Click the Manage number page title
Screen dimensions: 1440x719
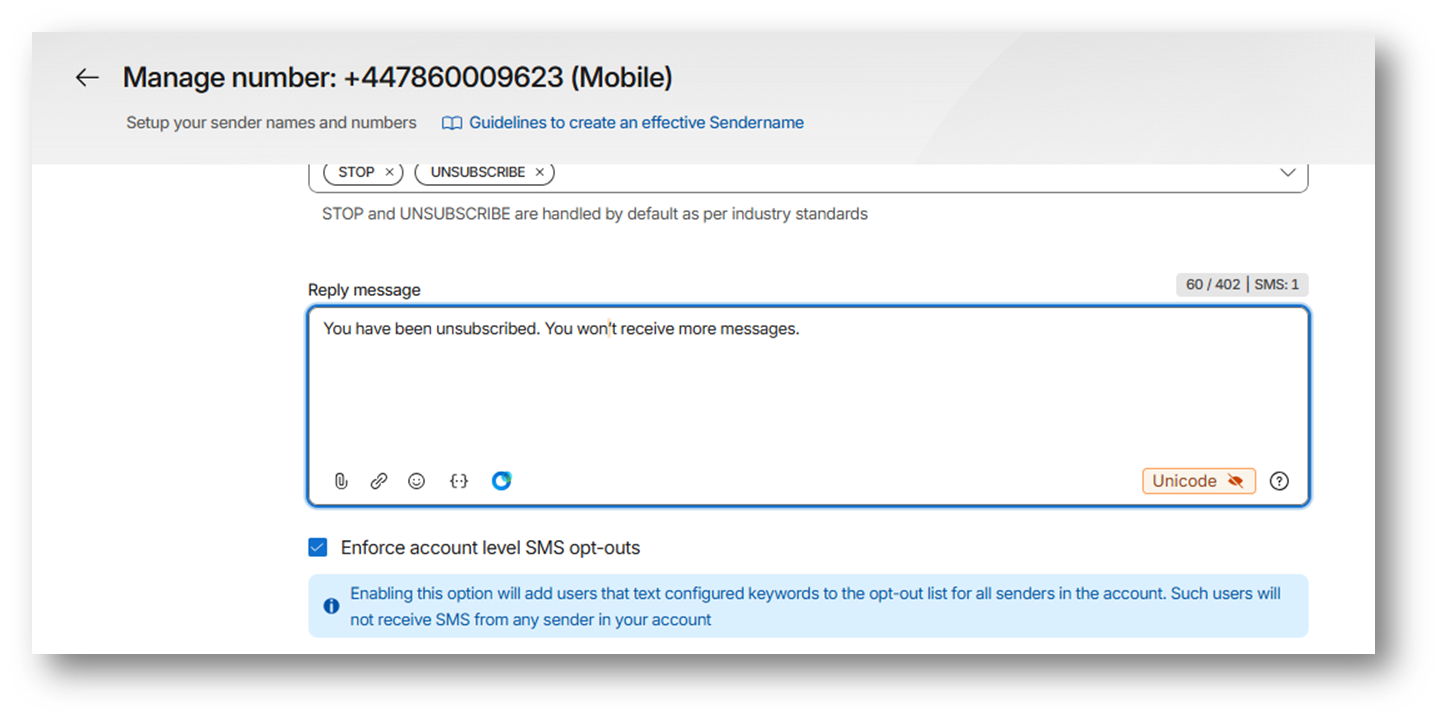pyautogui.click(x=397, y=78)
